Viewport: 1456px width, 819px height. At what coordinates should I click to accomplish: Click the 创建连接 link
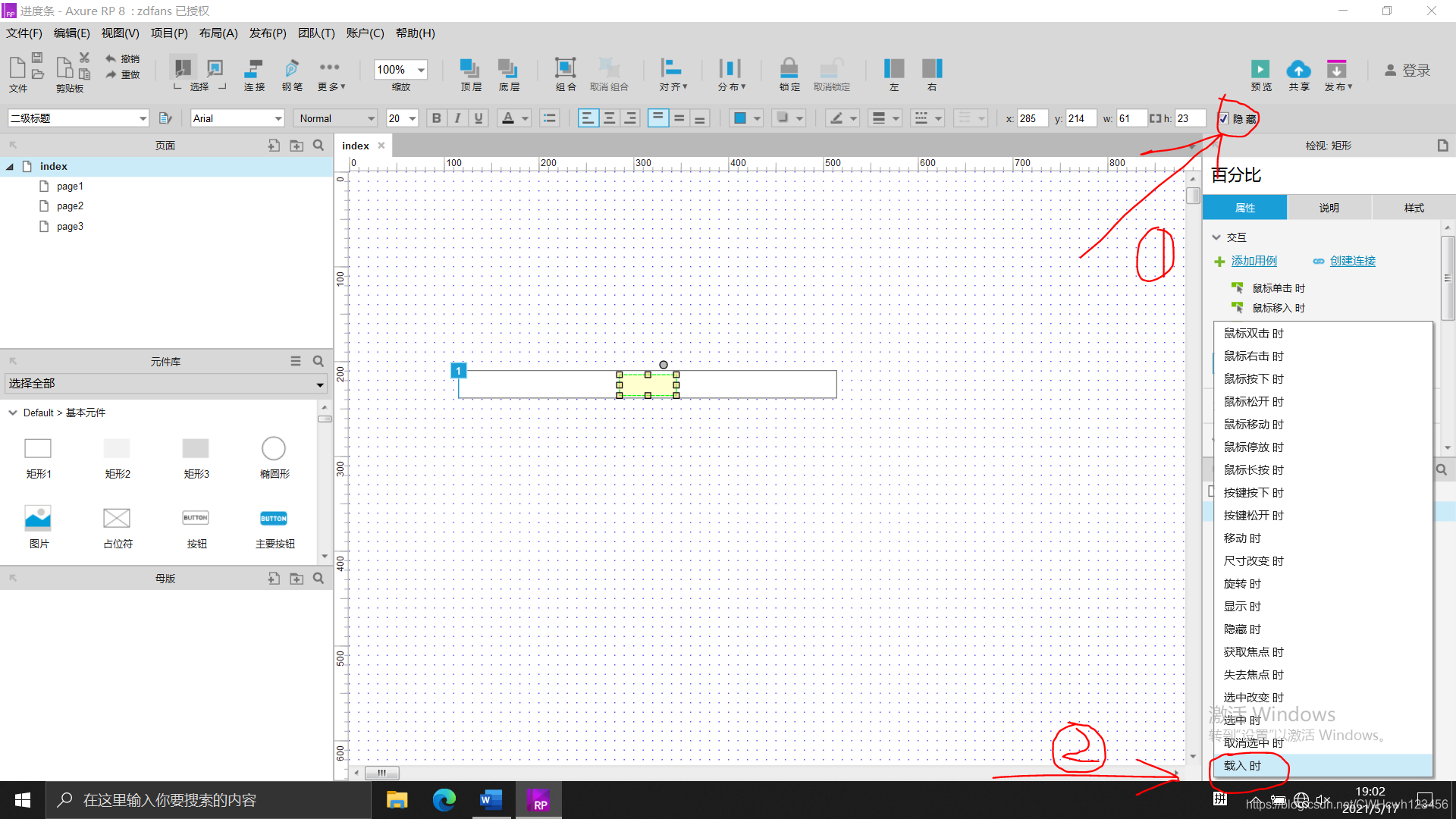click(x=1352, y=261)
